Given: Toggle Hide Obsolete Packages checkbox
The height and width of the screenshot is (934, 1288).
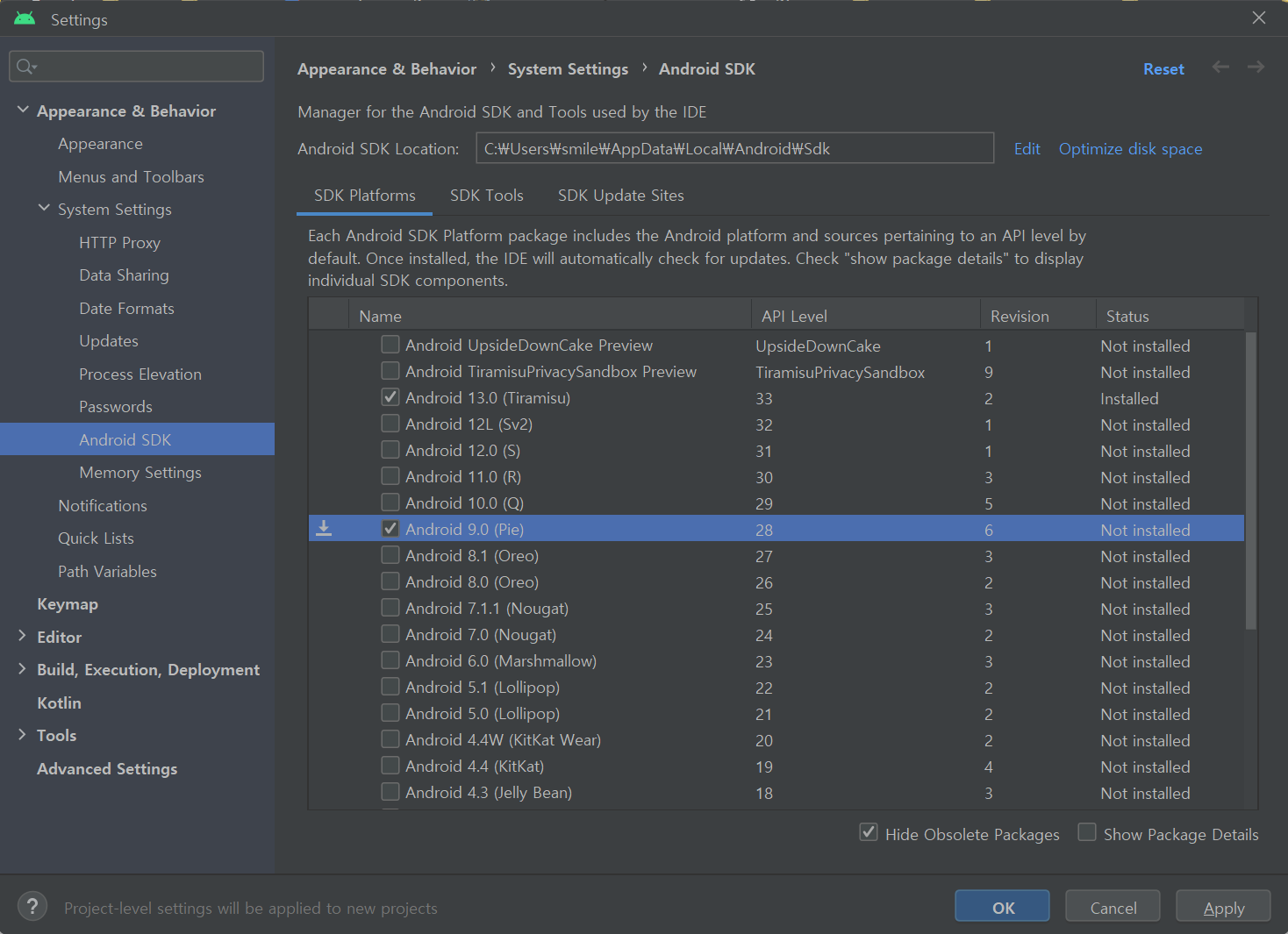Looking at the screenshot, I should pyautogui.click(x=869, y=832).
